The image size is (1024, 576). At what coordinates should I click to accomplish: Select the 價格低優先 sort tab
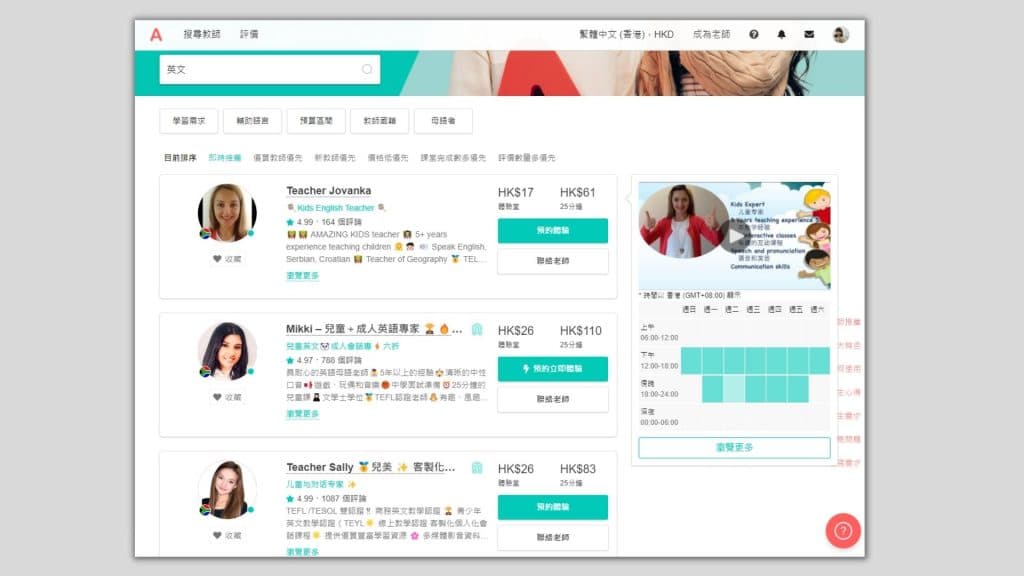click(x=388, y=158)
